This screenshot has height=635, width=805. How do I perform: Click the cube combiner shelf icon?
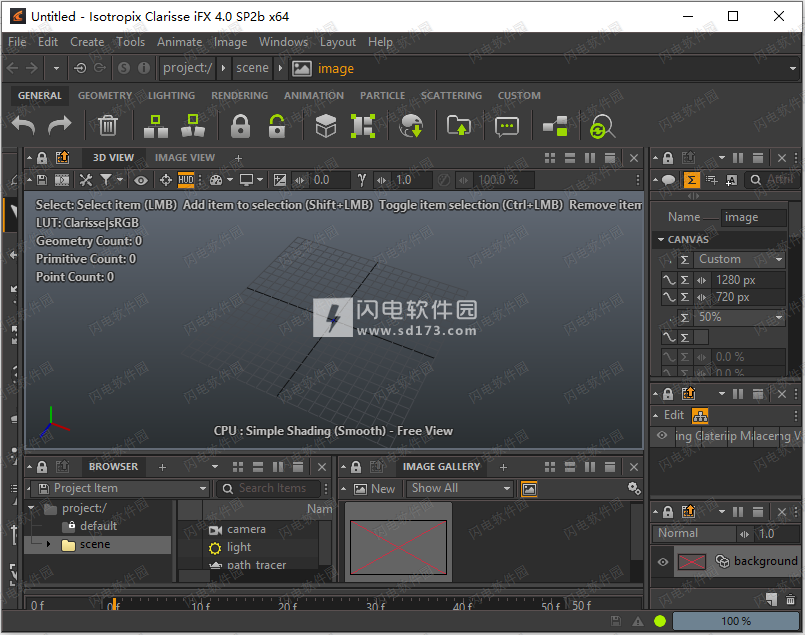click(325, 126)
